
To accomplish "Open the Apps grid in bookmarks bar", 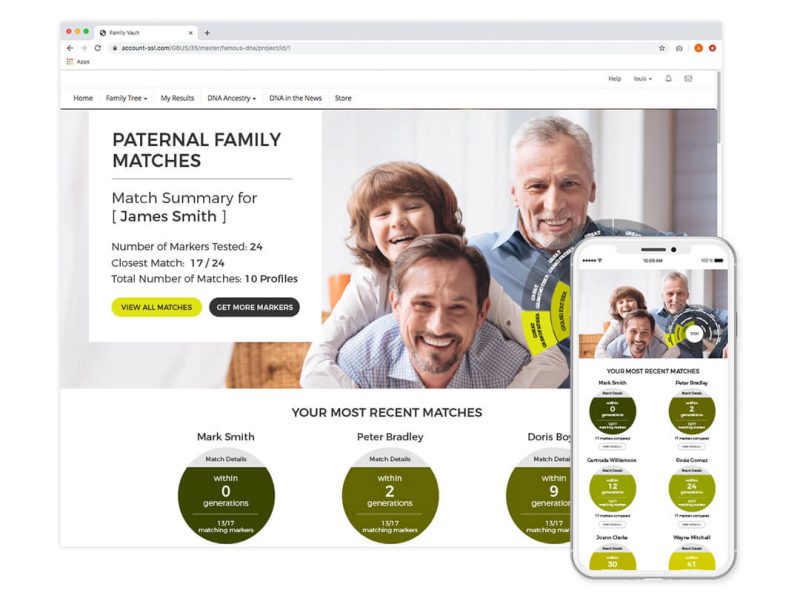I will [x=77, y=62].
